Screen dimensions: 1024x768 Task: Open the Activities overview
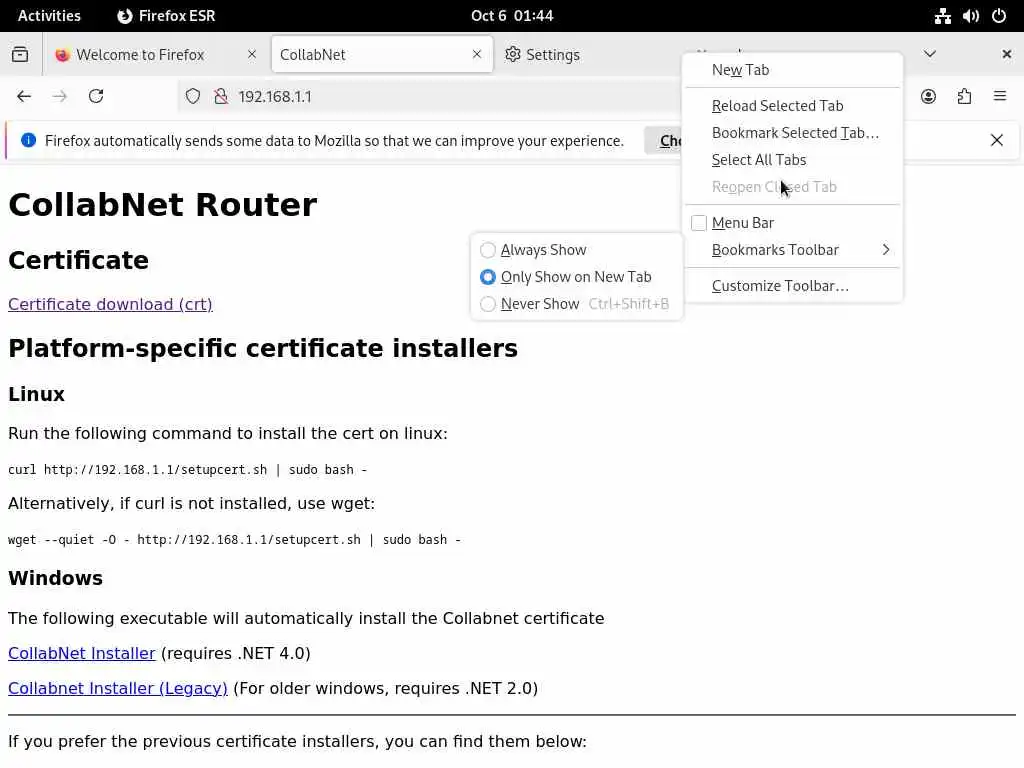(x=49, y=16)
